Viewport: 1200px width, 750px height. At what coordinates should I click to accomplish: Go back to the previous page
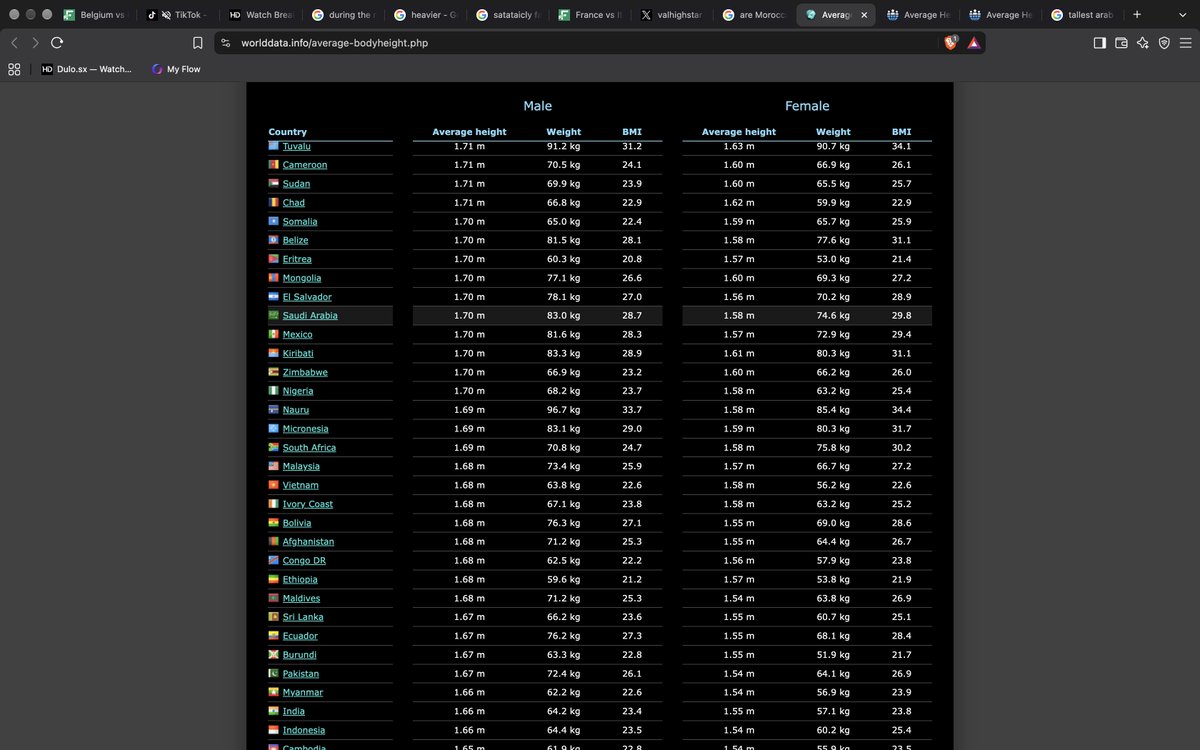coord(14,43)
